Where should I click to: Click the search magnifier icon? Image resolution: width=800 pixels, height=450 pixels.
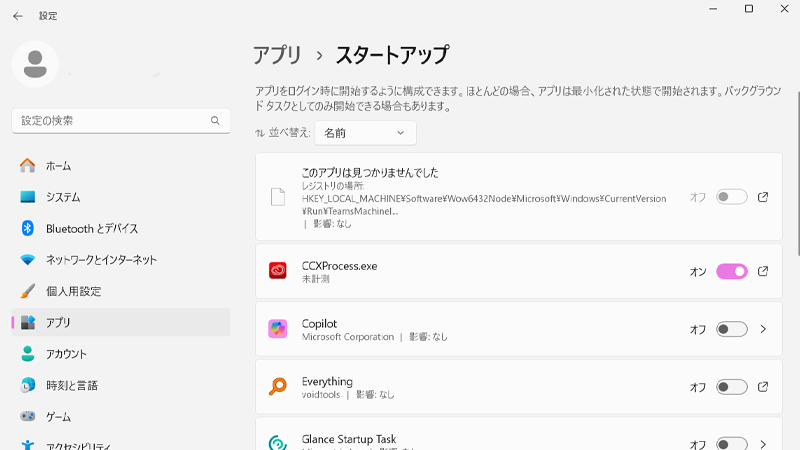pyautogui.click(x=215, y=121)
